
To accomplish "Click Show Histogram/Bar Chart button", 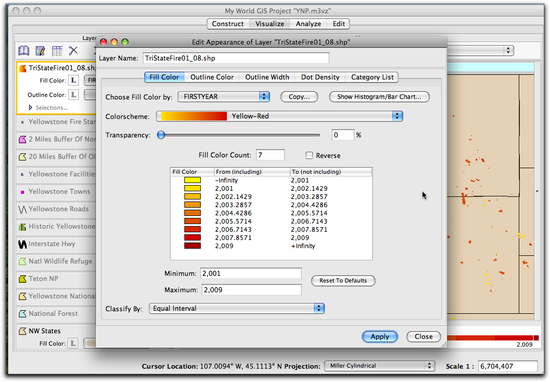I will tap(379, 97).
